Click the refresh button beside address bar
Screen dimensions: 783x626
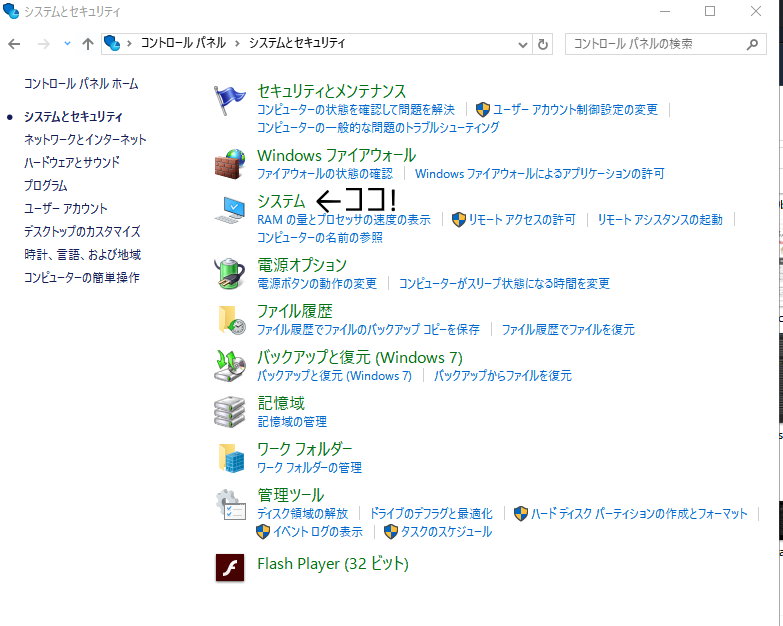coord(543,44)
